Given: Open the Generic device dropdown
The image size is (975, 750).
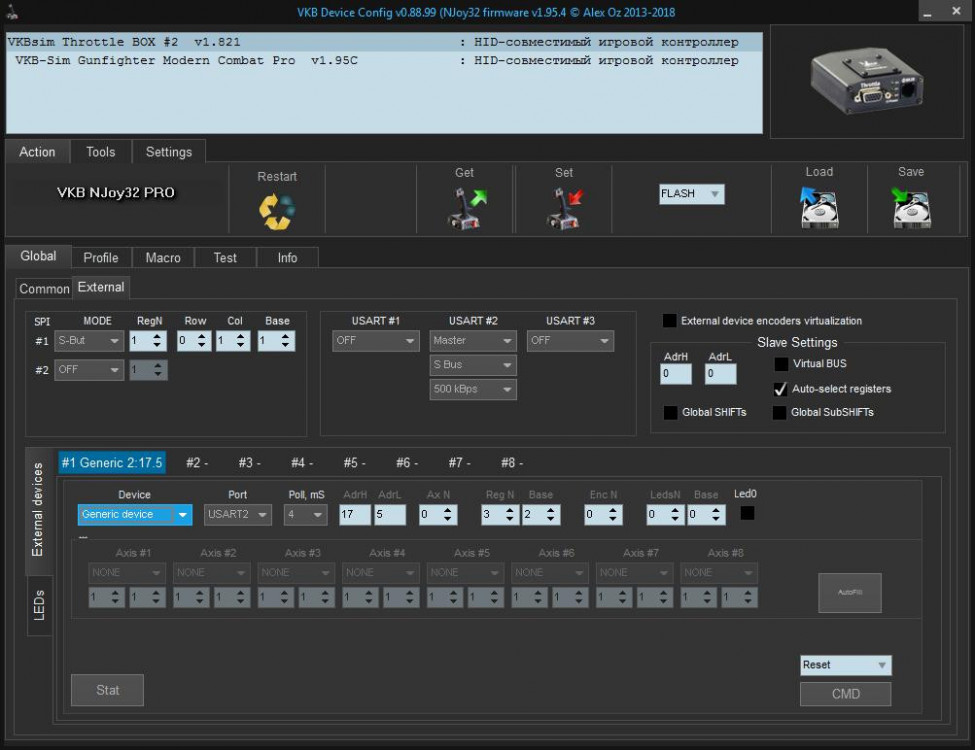Looking at the screenshot, I should (135, 515).
